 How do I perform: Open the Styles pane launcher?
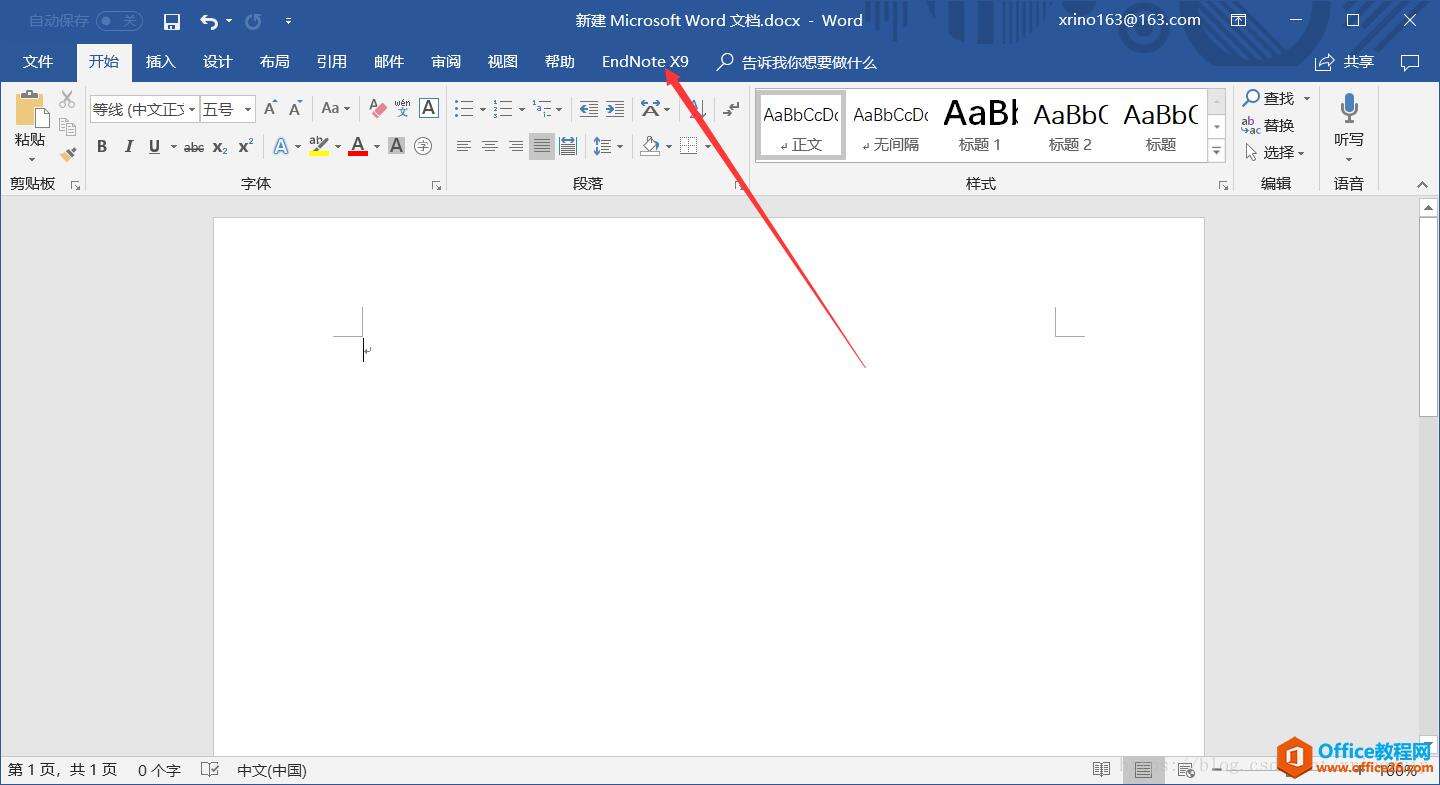point(1223,185)
